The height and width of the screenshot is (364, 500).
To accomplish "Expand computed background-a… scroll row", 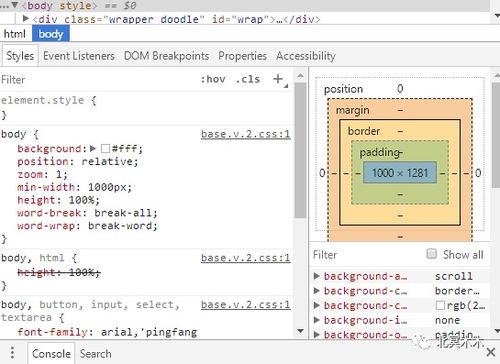I will click(317, 276).
